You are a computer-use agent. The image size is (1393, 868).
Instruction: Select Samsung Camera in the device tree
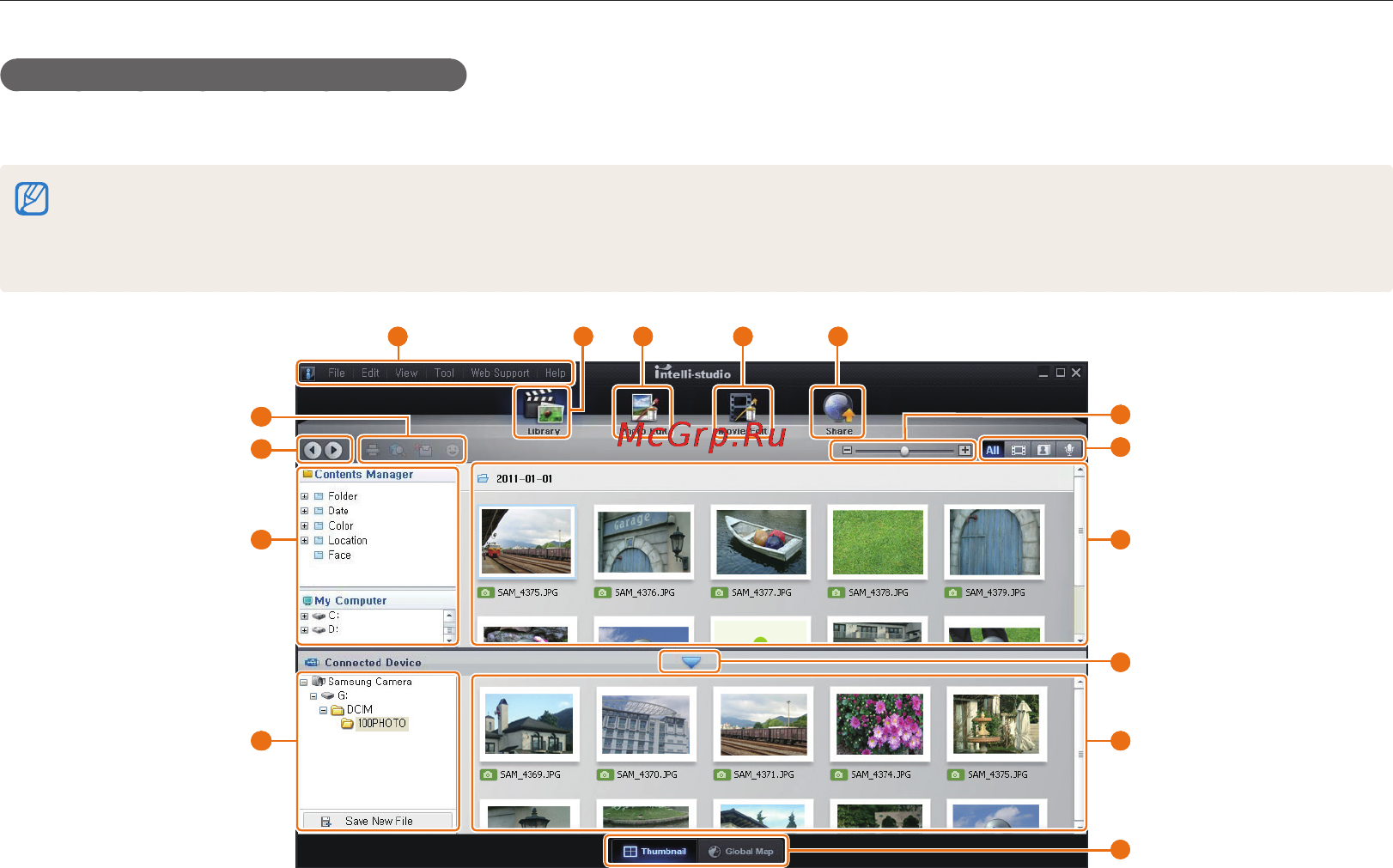(x=369, y=682)
